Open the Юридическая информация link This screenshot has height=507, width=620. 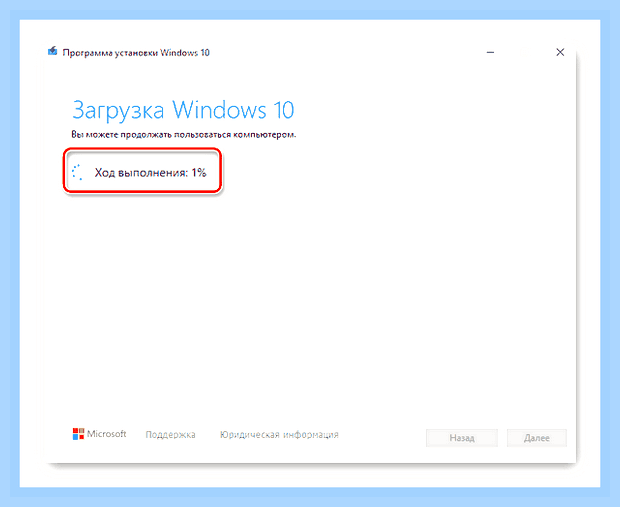(279, 435)
